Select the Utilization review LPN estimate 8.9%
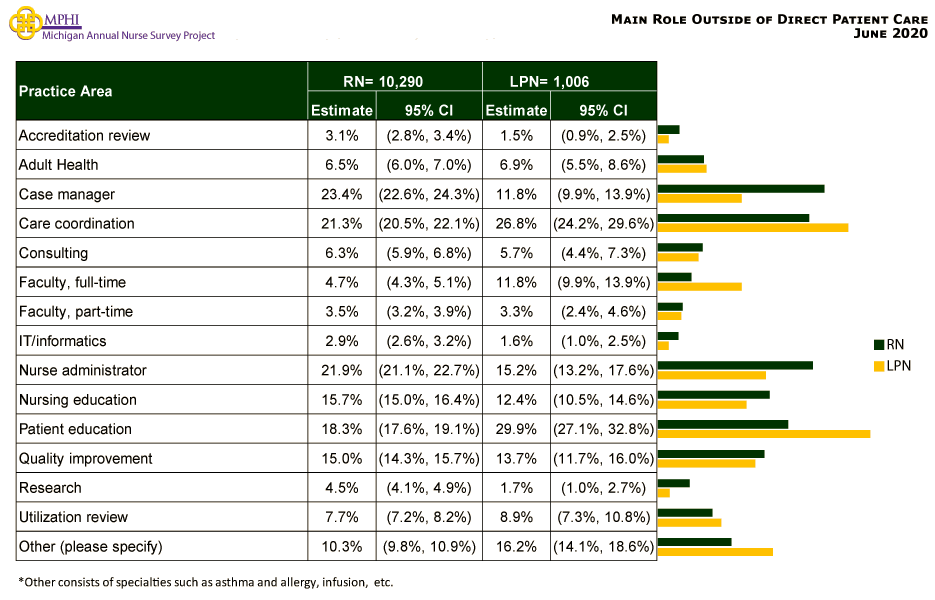The width and height of the screenshot is (935, 600). point(516,517)
